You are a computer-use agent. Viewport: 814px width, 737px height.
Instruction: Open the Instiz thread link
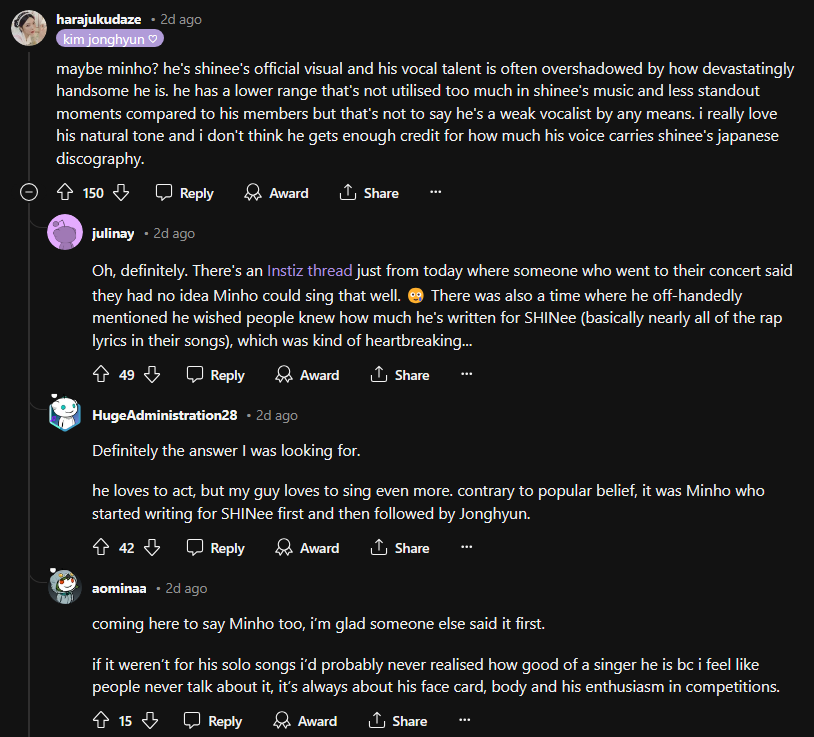[309, 270]
